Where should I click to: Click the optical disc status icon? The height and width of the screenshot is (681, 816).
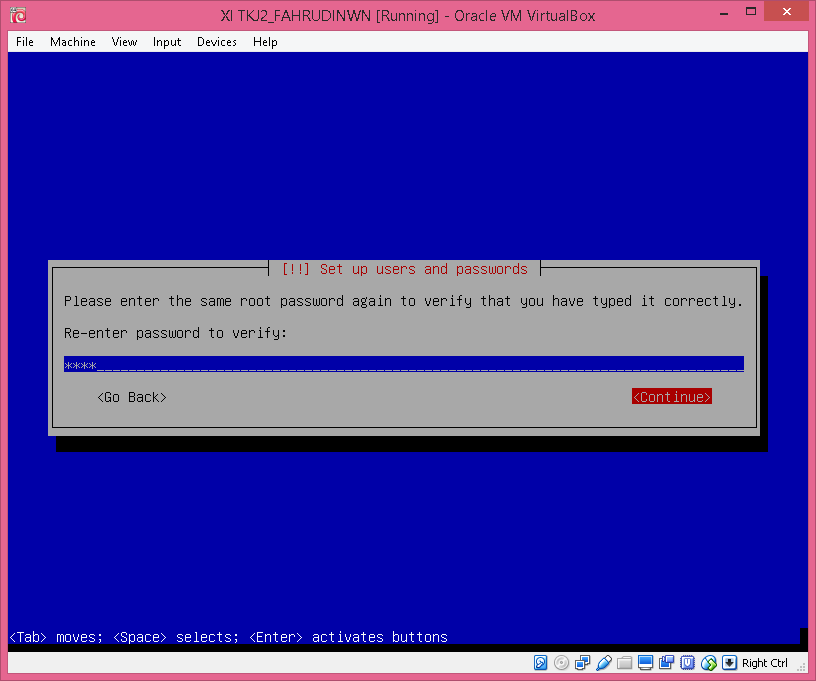pyautogui.click(x=561, y=662)
